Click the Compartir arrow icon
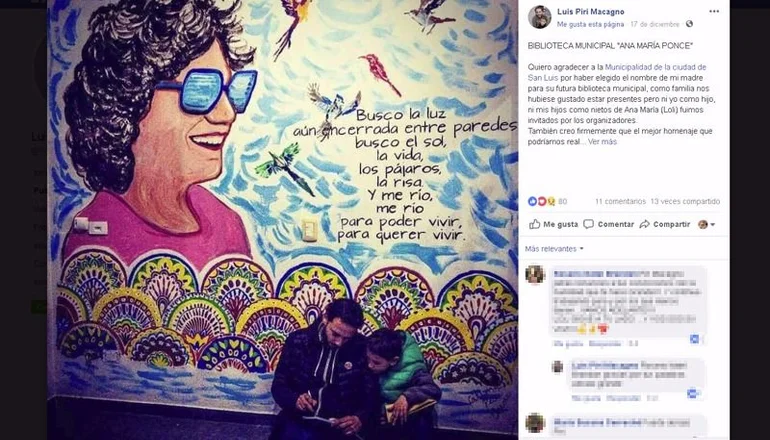770x440 pixels. (x=644, y=224)
